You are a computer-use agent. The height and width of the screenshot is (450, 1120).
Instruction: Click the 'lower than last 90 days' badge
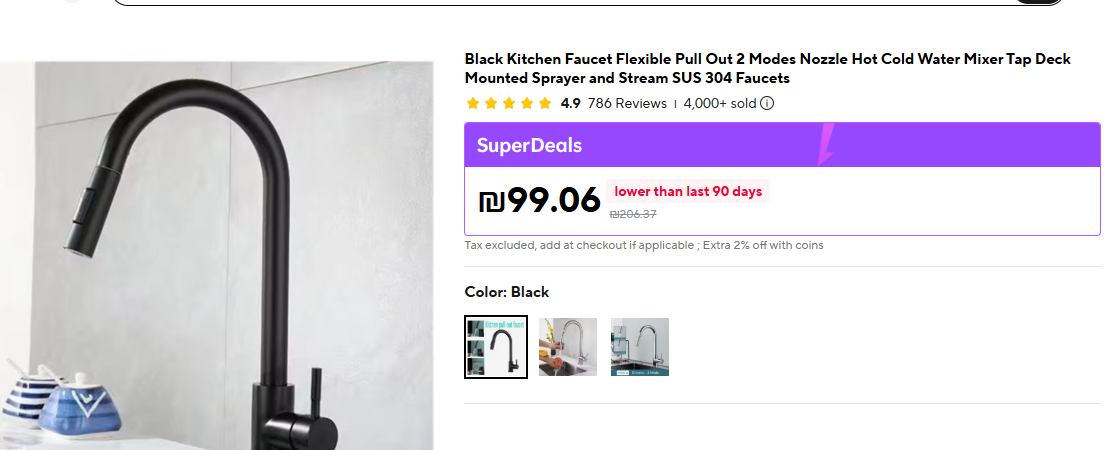tap(688, 191)
